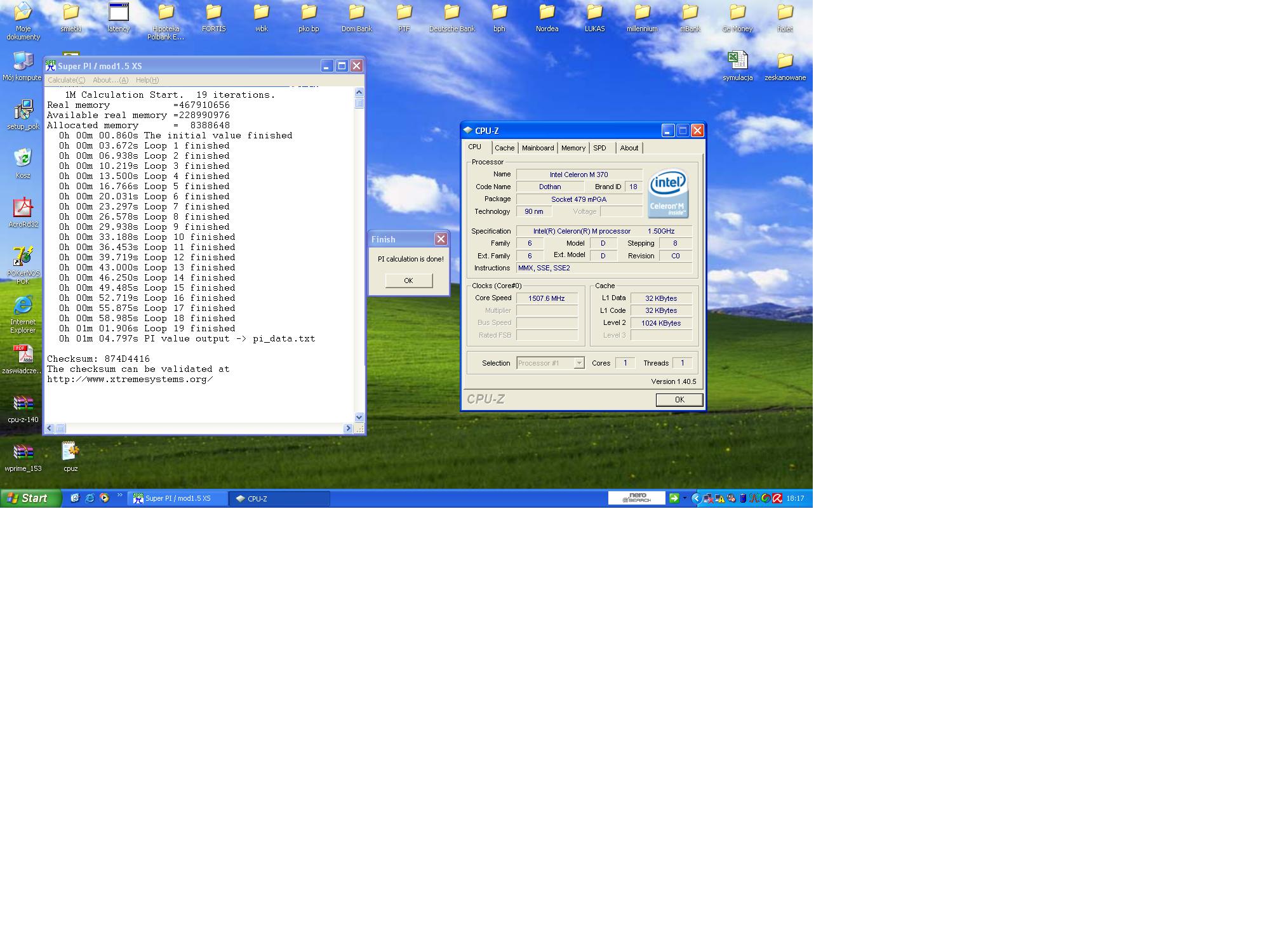Click the Core Speed 1507.6 MHz field
1270x952 pixels.
click(x=547, y=298)
